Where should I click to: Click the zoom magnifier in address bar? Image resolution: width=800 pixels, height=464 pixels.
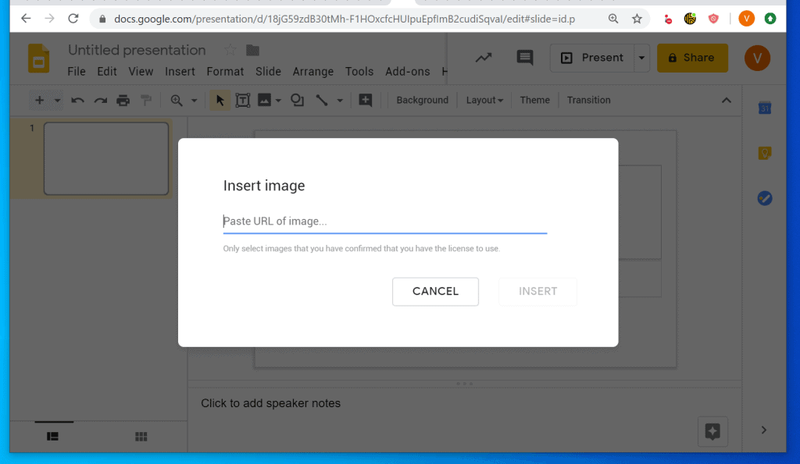pyautogui.click(x=613, y=19)
